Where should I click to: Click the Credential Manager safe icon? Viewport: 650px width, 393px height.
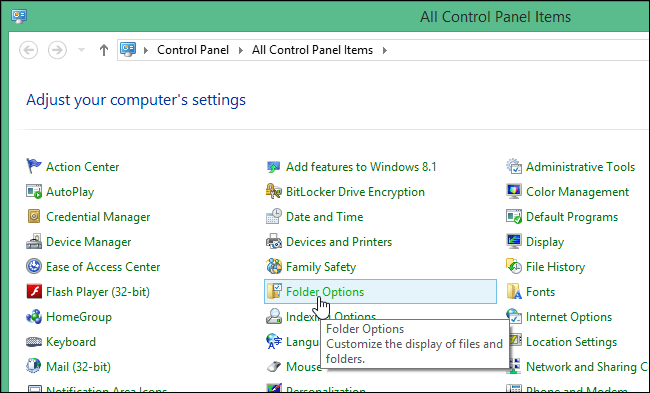[x=34, y=216]
